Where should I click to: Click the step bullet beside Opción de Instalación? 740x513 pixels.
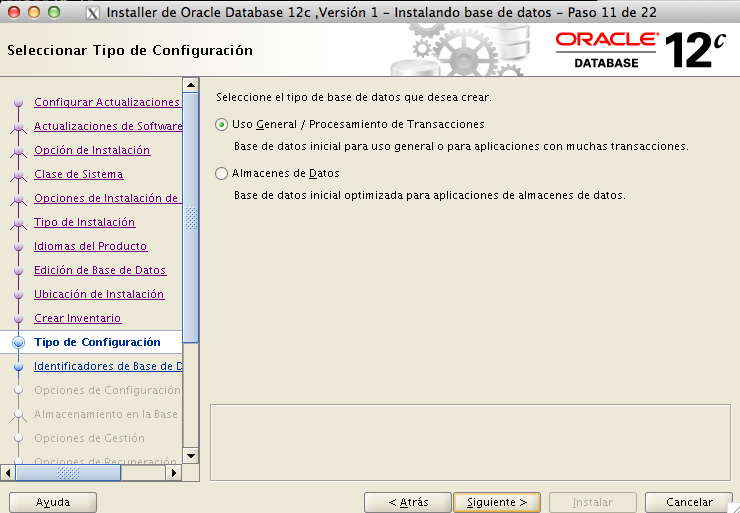coord(18,151)
